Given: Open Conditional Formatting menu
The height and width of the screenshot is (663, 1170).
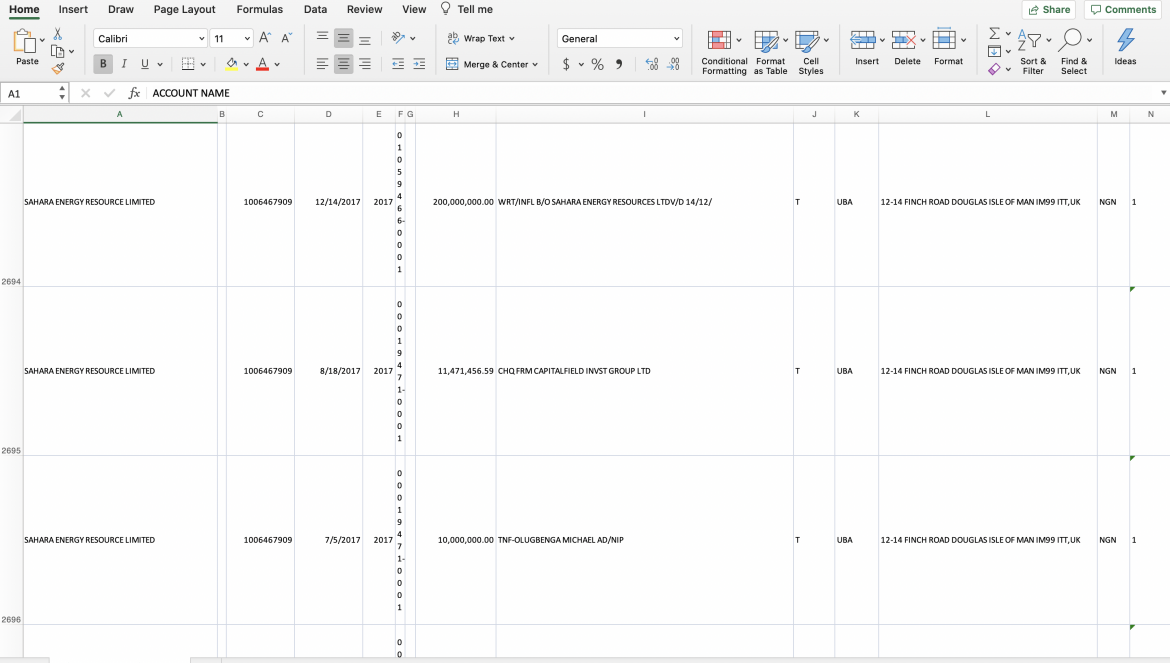Looking at the screenshot, I should pyautogui.click(x=724, y=52).
